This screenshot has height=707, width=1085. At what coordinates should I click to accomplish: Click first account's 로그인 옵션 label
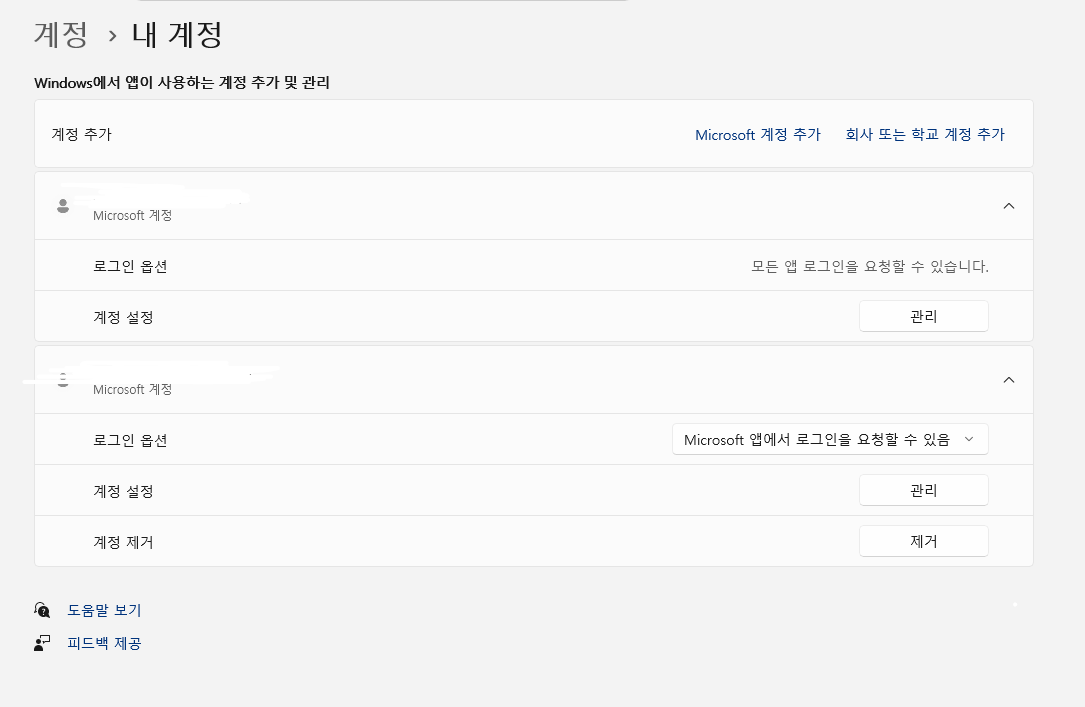[x=130, y=266]
